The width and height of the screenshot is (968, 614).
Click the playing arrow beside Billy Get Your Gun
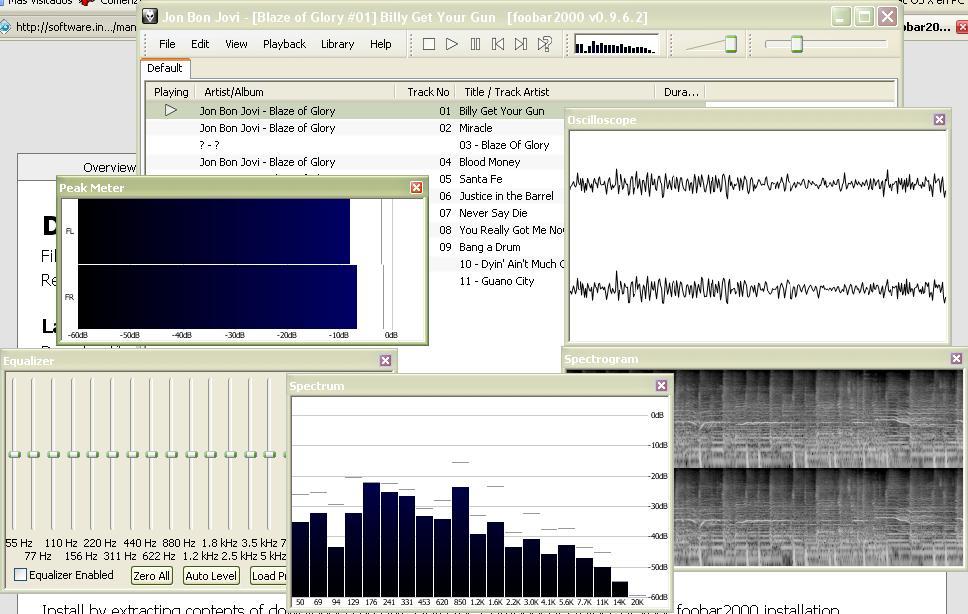coord(170,110)
